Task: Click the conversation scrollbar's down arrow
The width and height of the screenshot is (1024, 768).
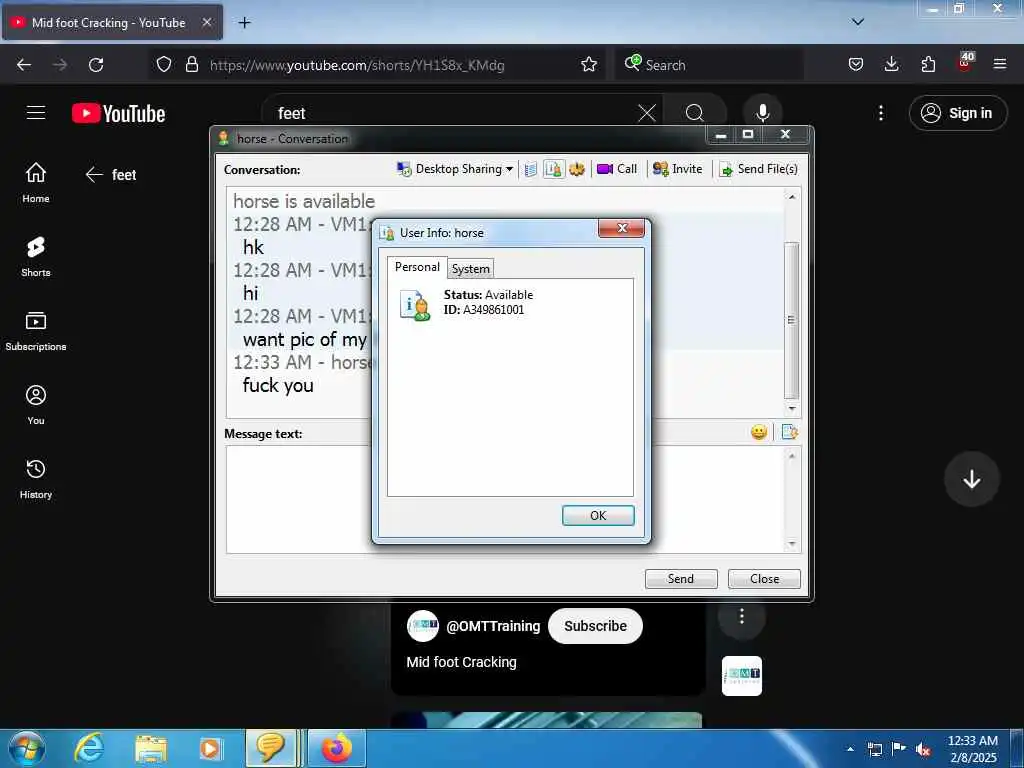Action: (x=792, y=409)
